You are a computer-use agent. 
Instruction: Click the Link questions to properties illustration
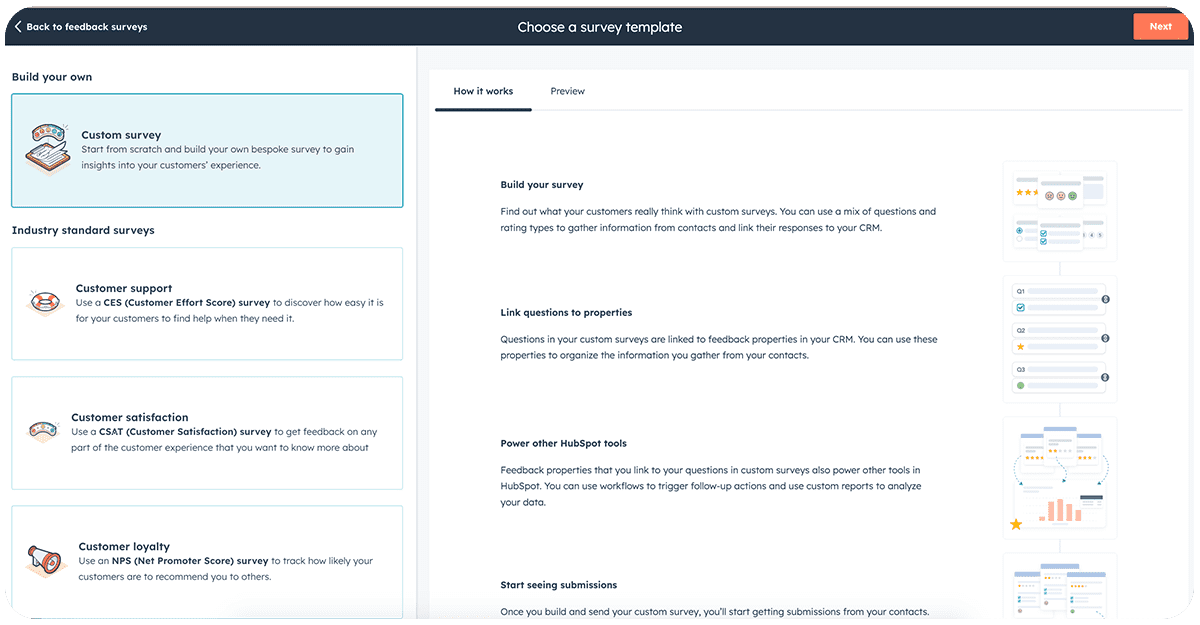point(1060,340)
